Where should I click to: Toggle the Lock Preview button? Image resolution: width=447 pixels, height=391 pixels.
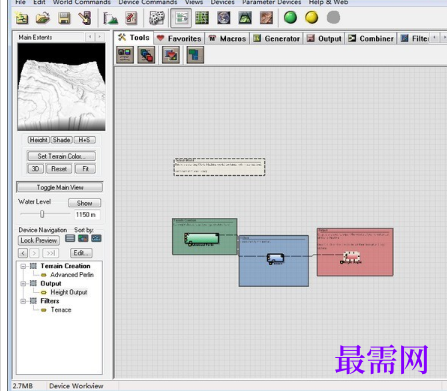click(x=39, y=240)
